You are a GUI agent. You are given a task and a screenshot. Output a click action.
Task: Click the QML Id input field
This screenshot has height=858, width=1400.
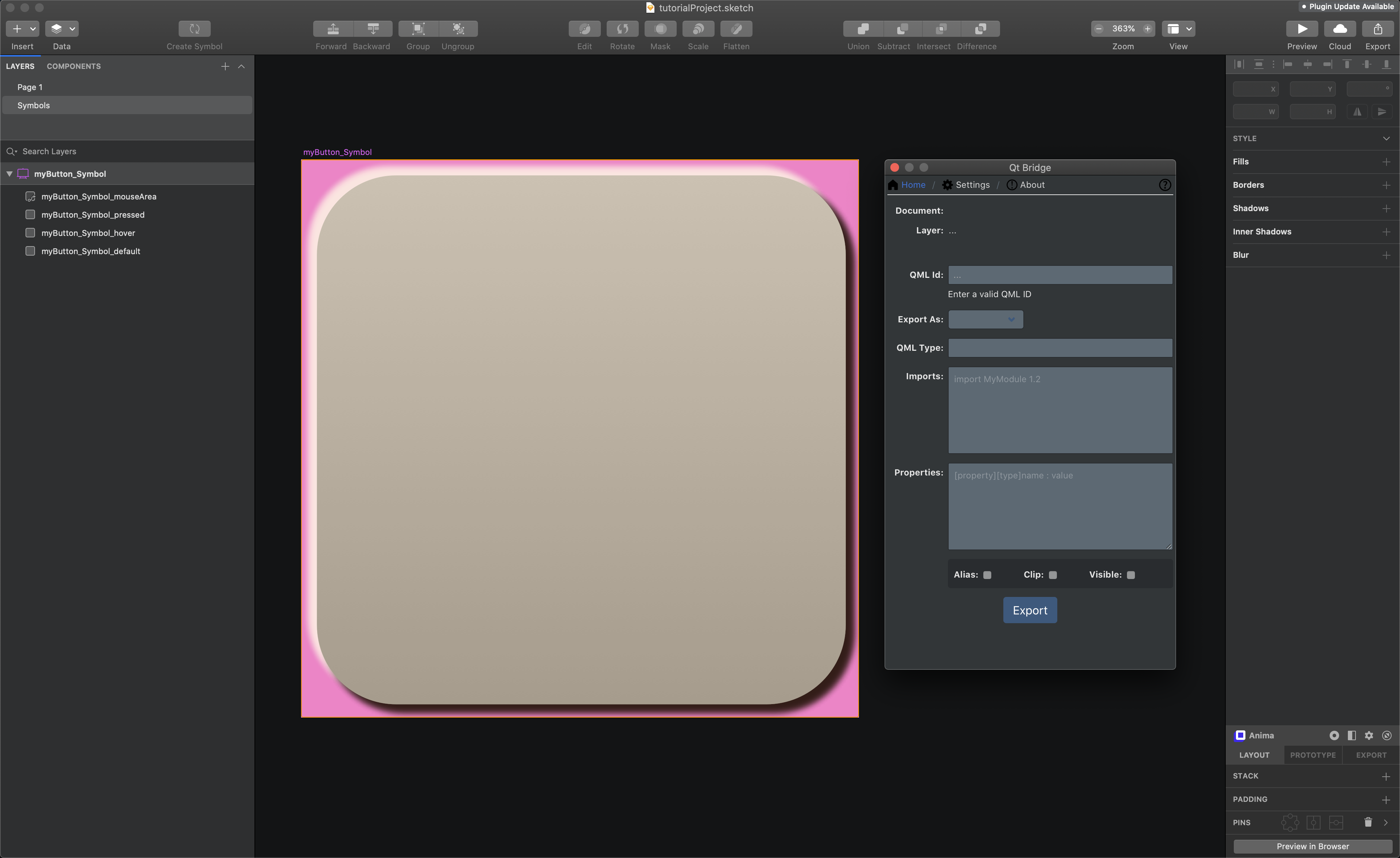point(1059,275)
